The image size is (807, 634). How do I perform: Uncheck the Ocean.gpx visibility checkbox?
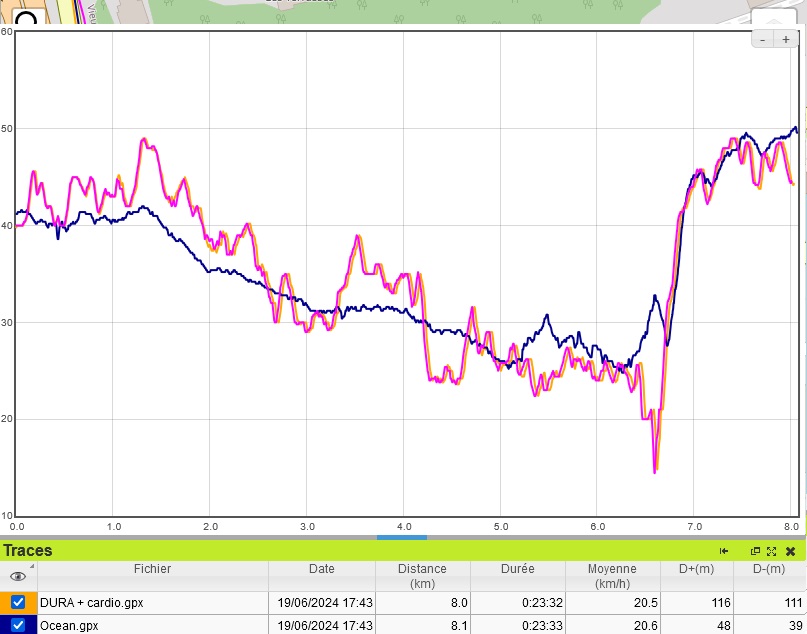point(18,626)
